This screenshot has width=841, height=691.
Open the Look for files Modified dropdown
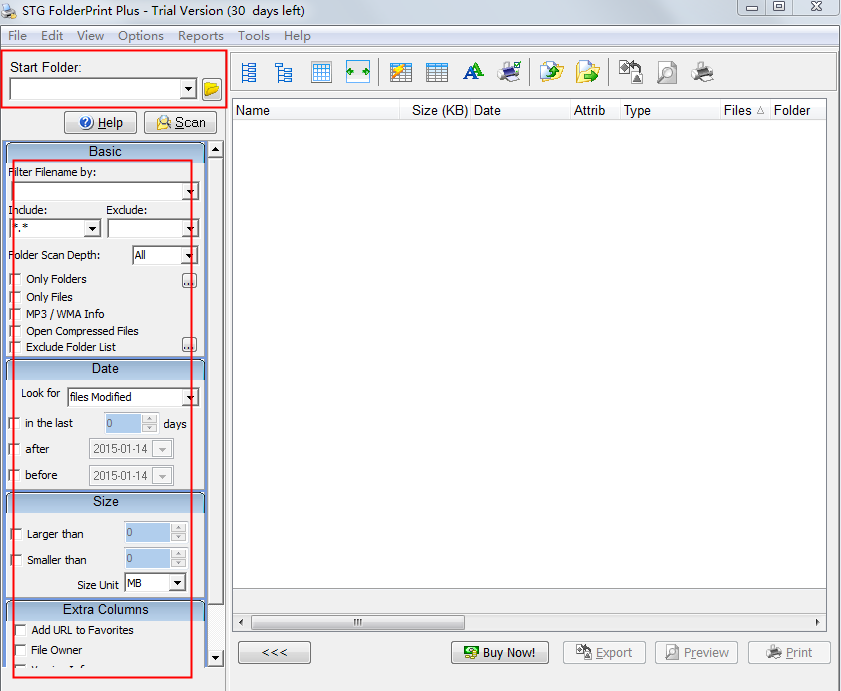pyautogui.click(x=190, y=398)
